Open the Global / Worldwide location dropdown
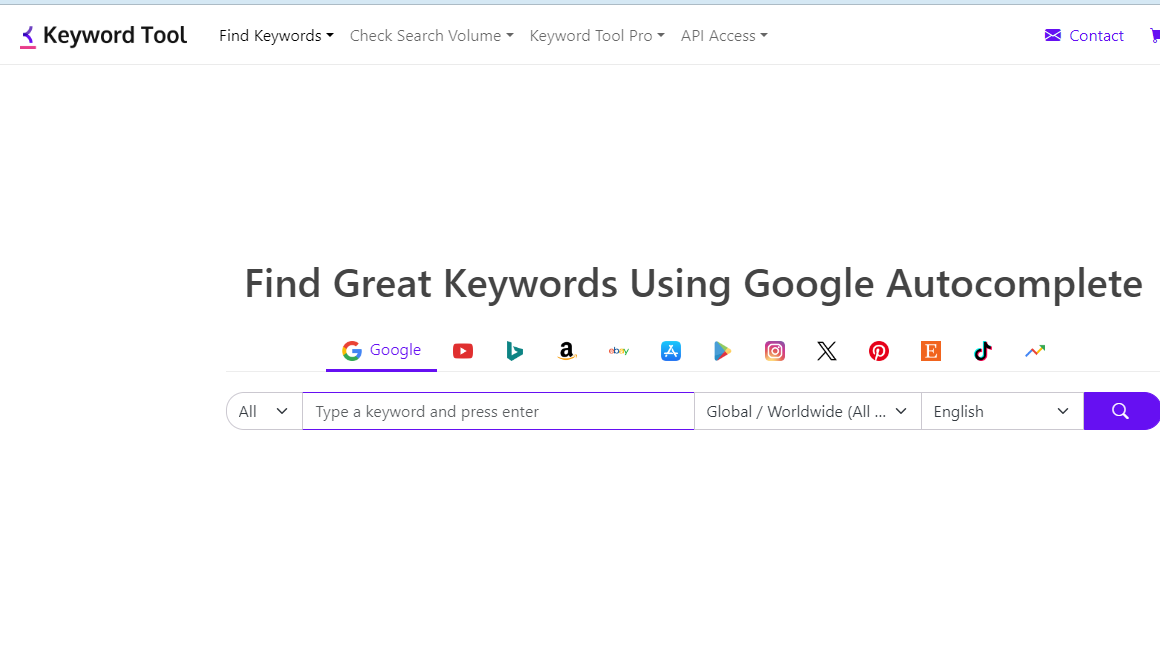Screen dimensions: 1160x669 807,411
